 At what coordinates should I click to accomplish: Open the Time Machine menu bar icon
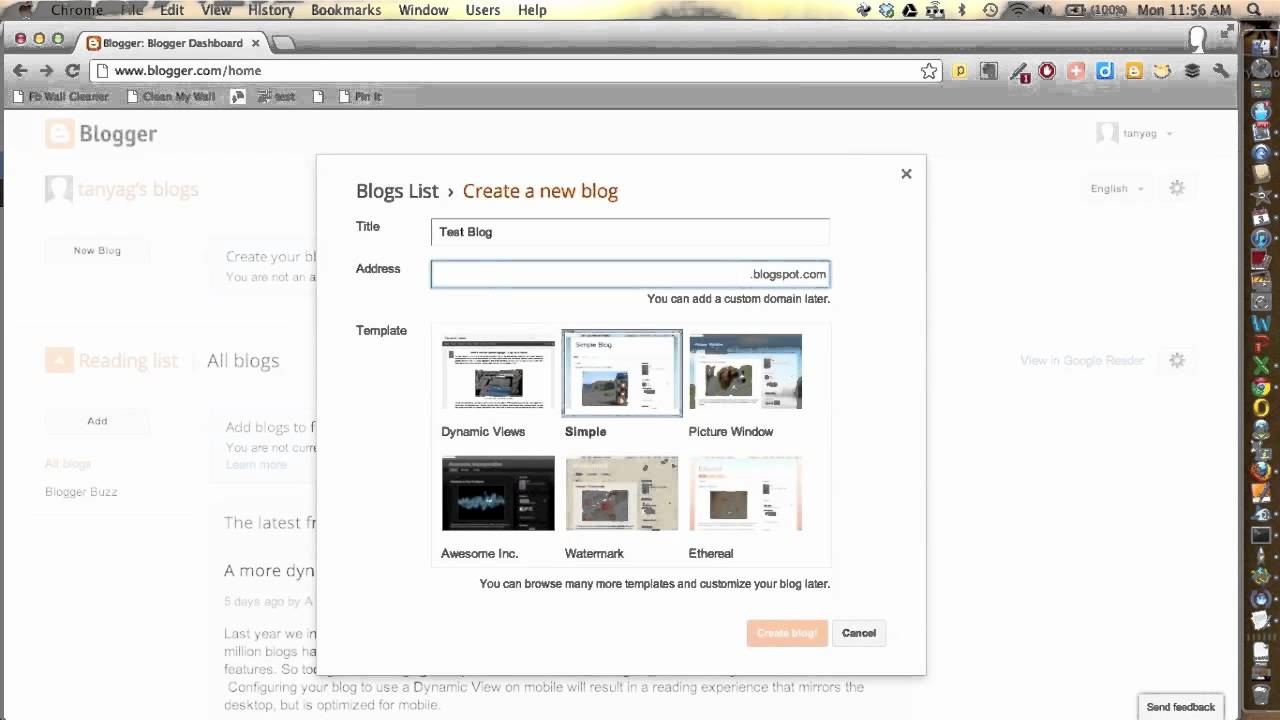[x=990, y=10]
